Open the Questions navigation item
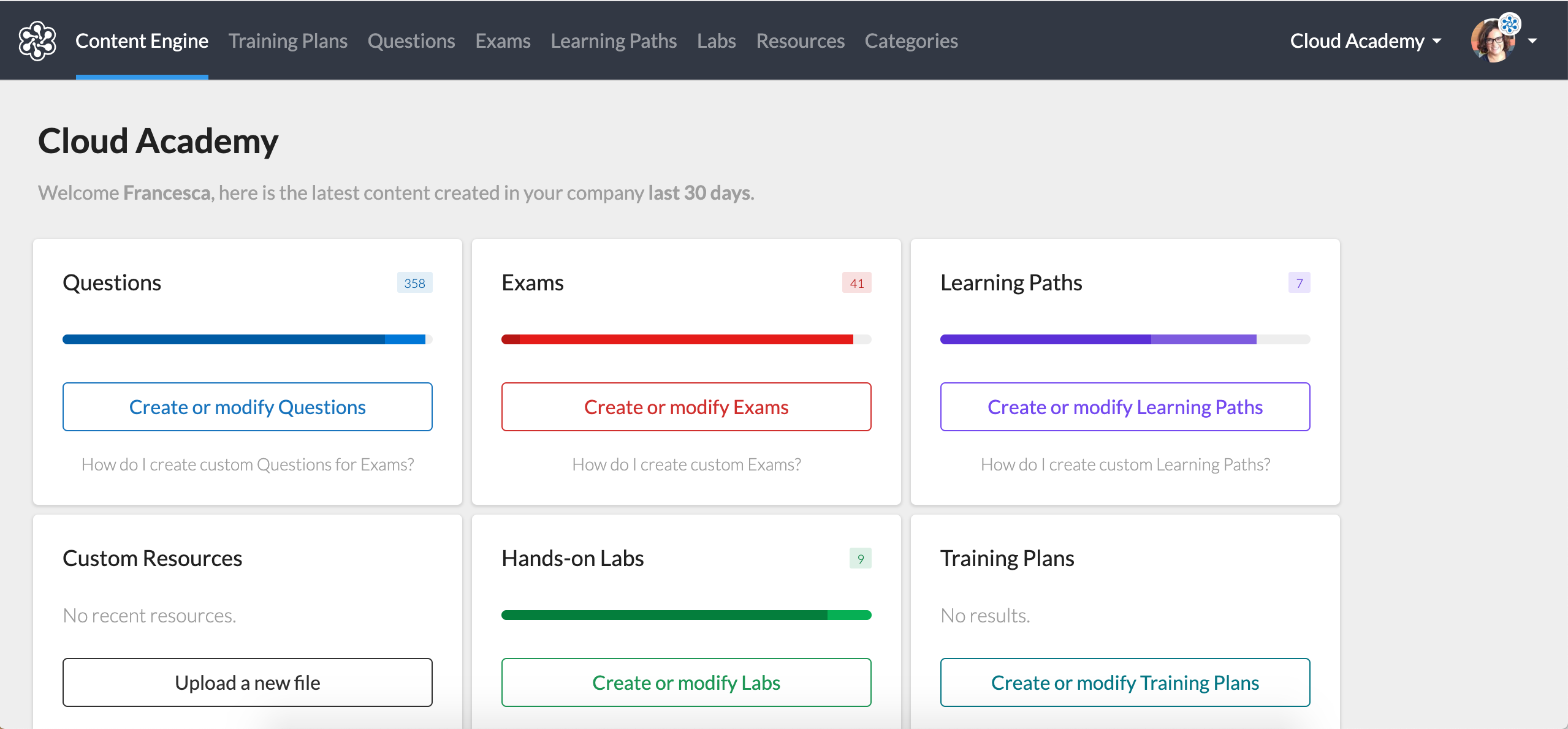1568x729 pixels. pos(411,41)
